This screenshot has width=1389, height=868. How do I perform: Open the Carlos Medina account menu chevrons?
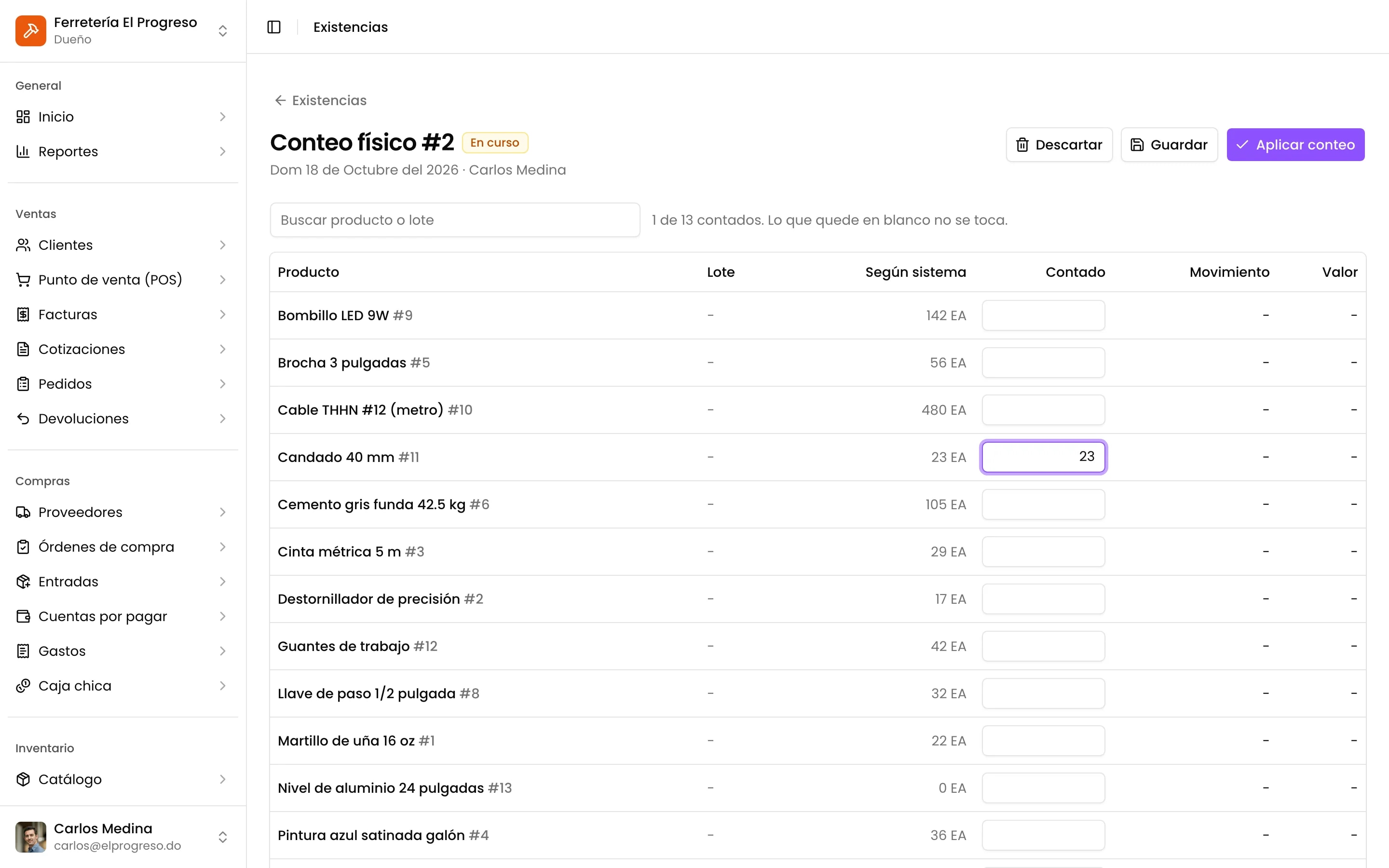[x=223, y=837]
